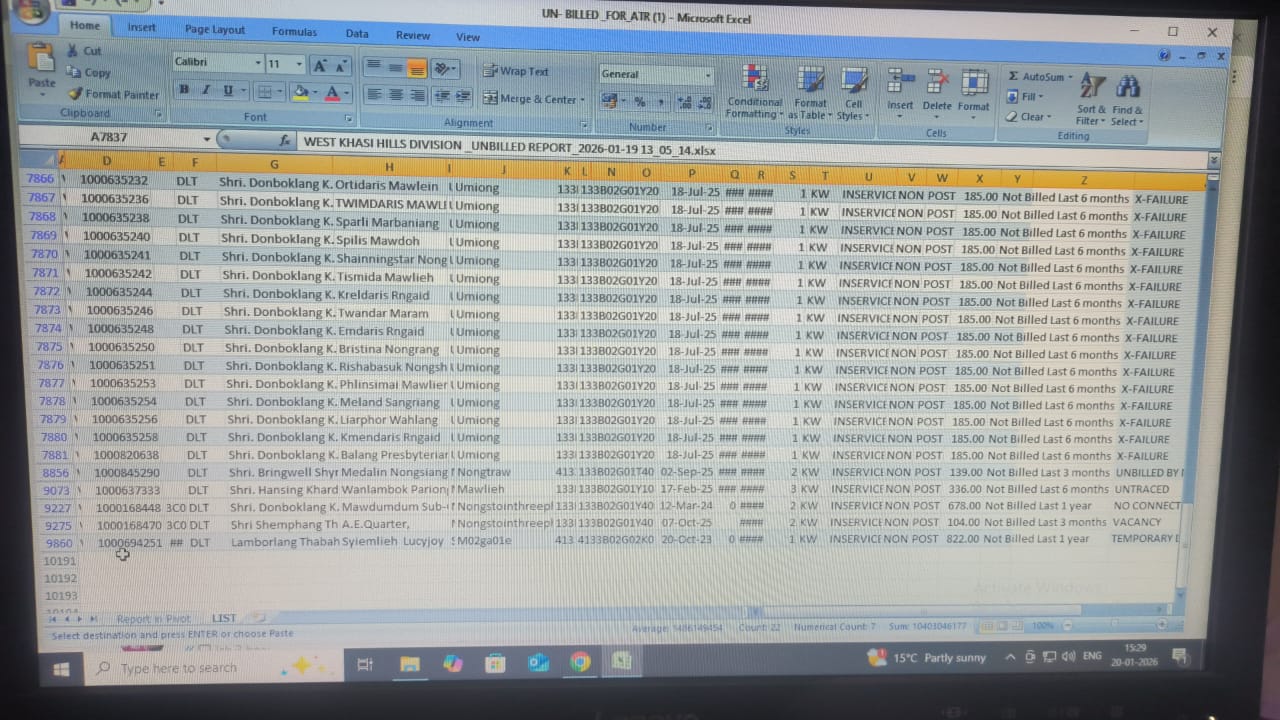The width and height of the screenshot is (1280, 720).
Task: Click Increase Decimal icon
Action: tap(682, 102)
